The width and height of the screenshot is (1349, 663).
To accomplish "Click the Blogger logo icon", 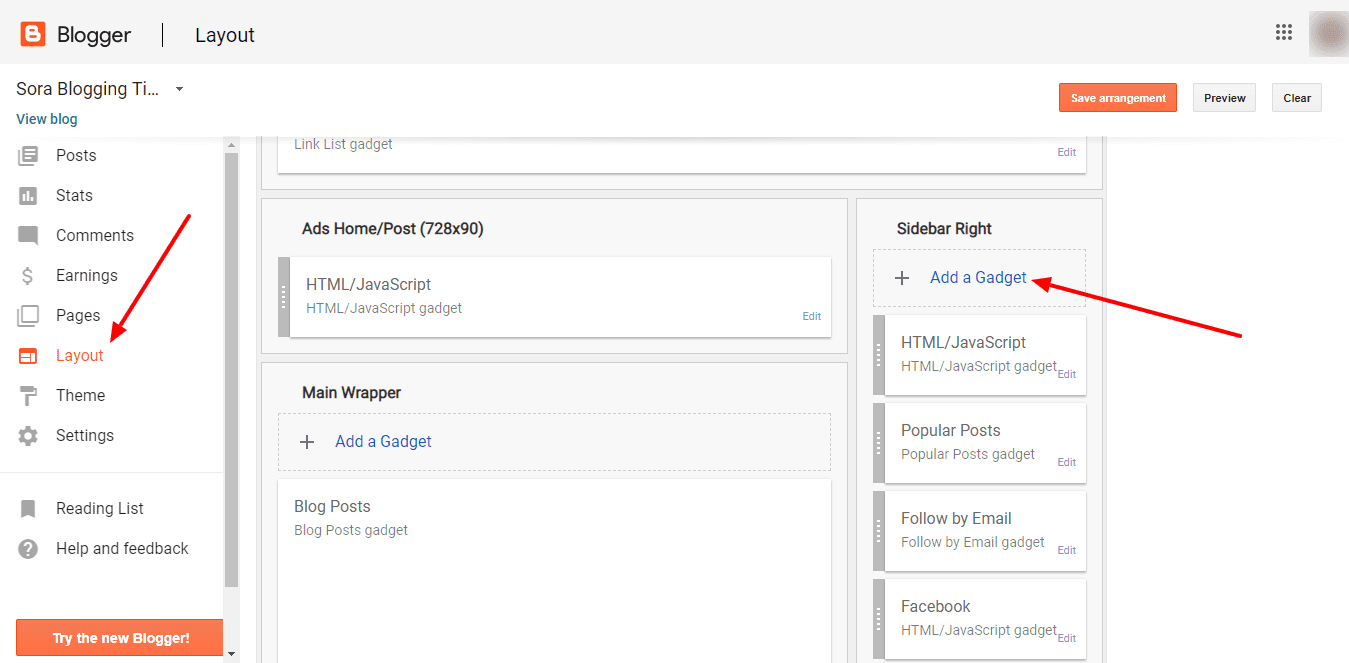I will tap(33, 32).
